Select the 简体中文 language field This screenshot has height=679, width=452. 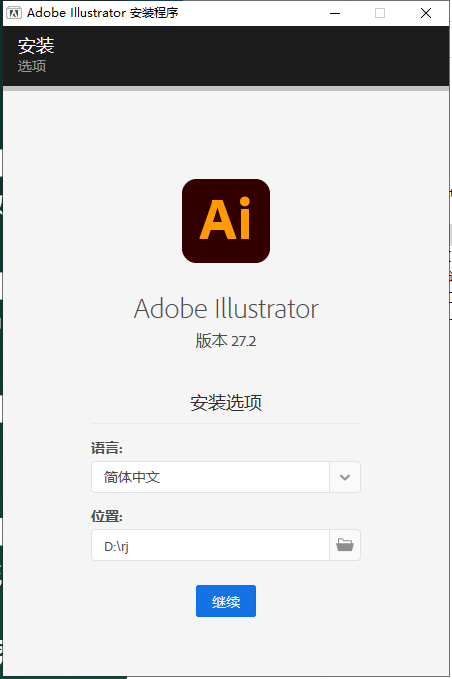tap(210, 477)
